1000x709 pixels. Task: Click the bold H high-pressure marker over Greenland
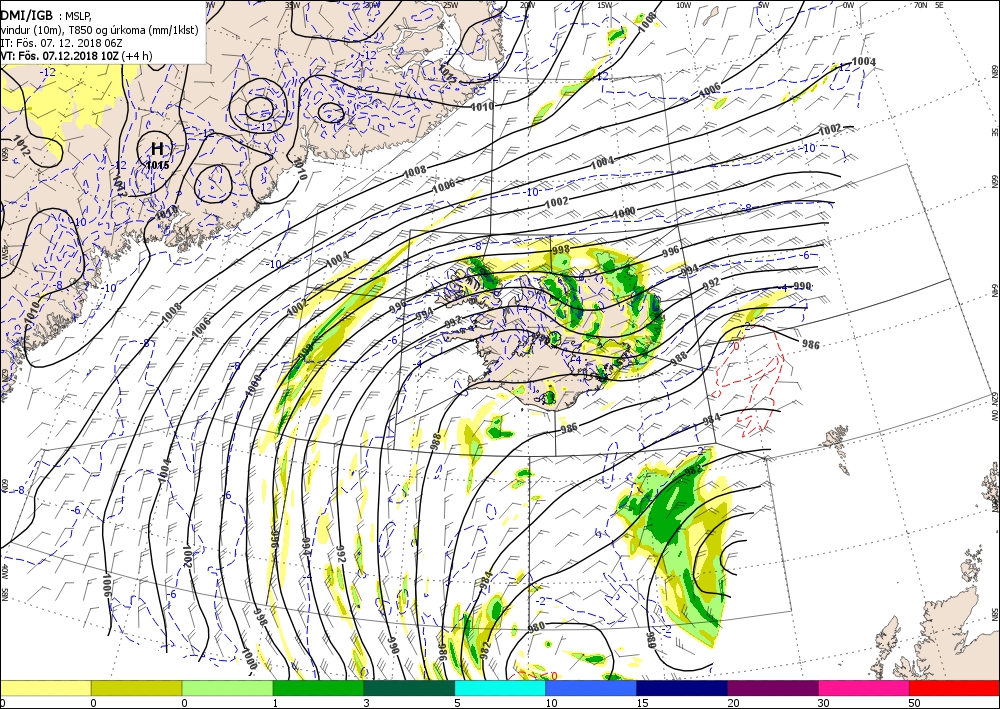click(x=157, y=149)
